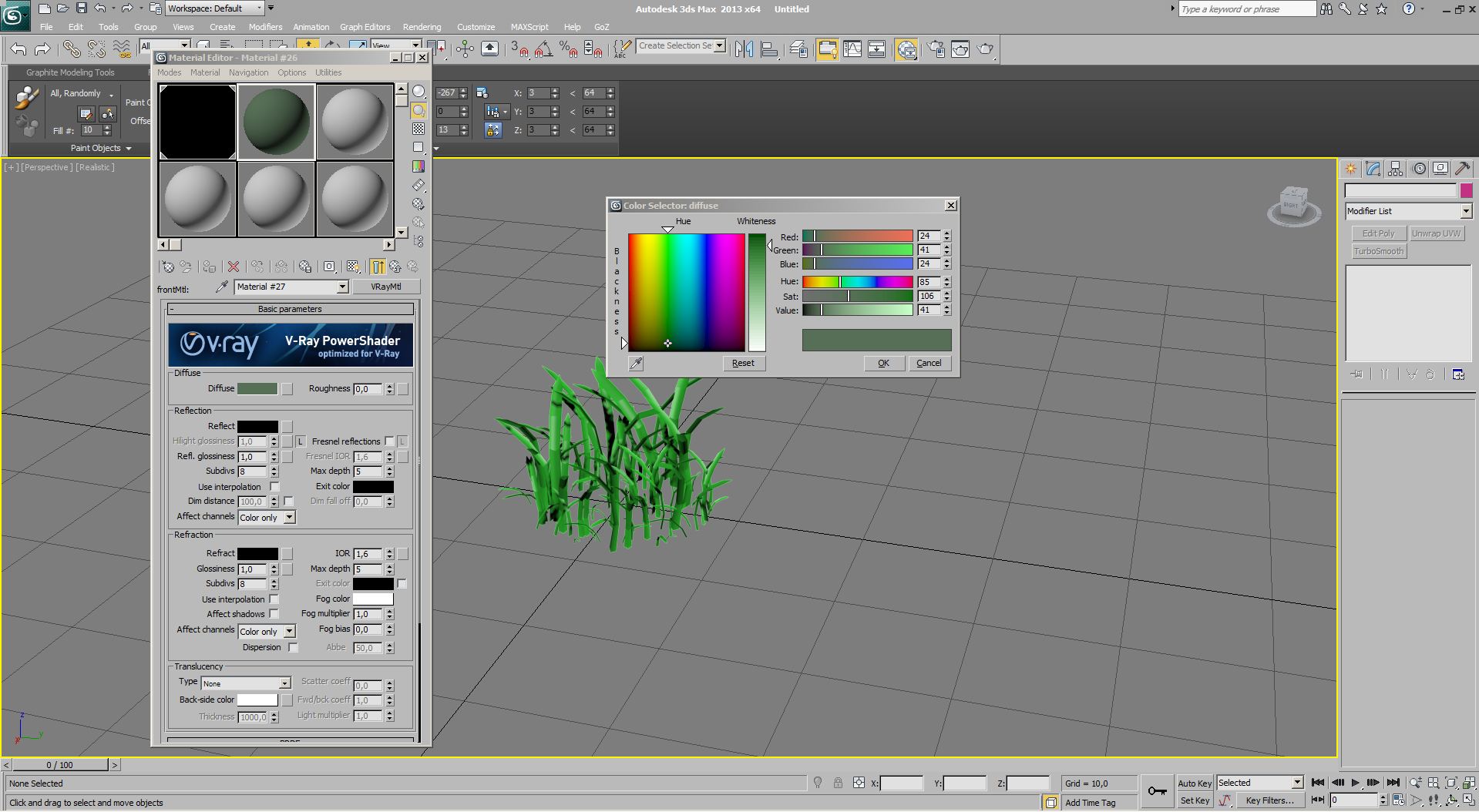Enable the Fresnel reflections checkbox
The image size is (1479, 812).
(x=389, y=441)
